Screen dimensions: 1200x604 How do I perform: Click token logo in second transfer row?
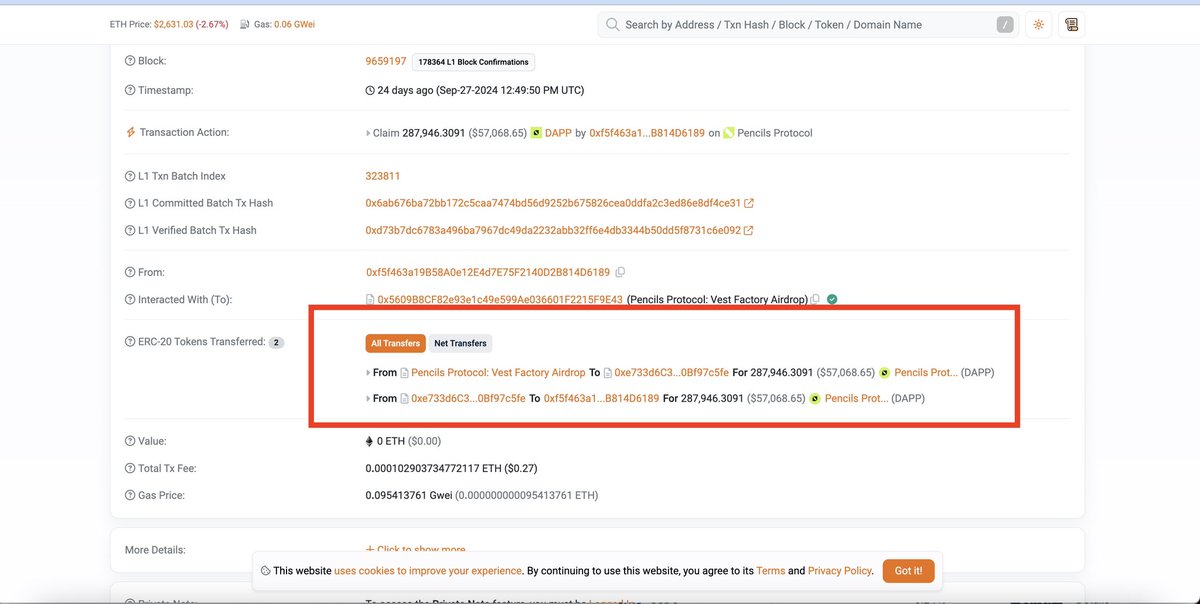pos(815,399)
